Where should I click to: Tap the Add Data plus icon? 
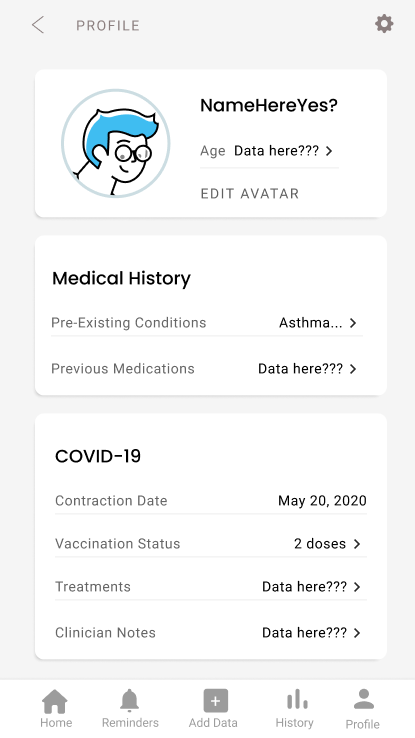(215, 701)
